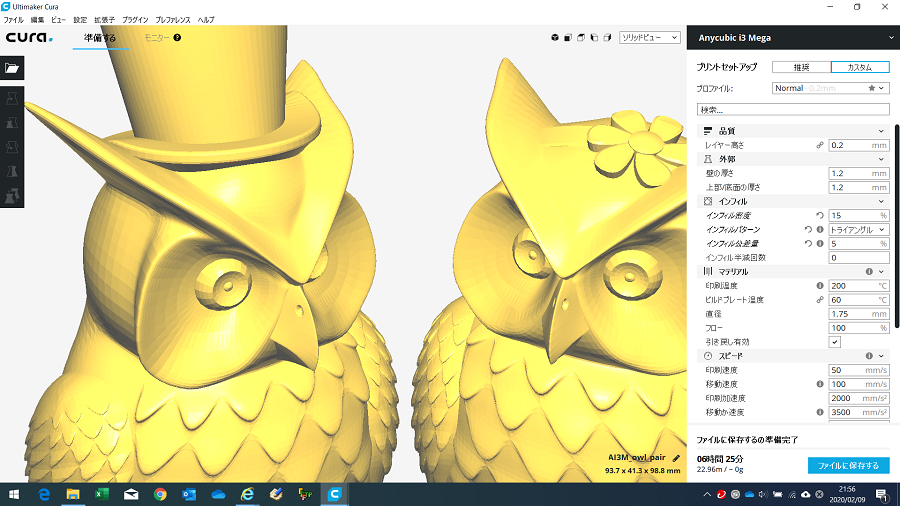The height and width of the screenshot is (506, 900).
Task: Click the 検索 settings search field
Action: [793, 110]
